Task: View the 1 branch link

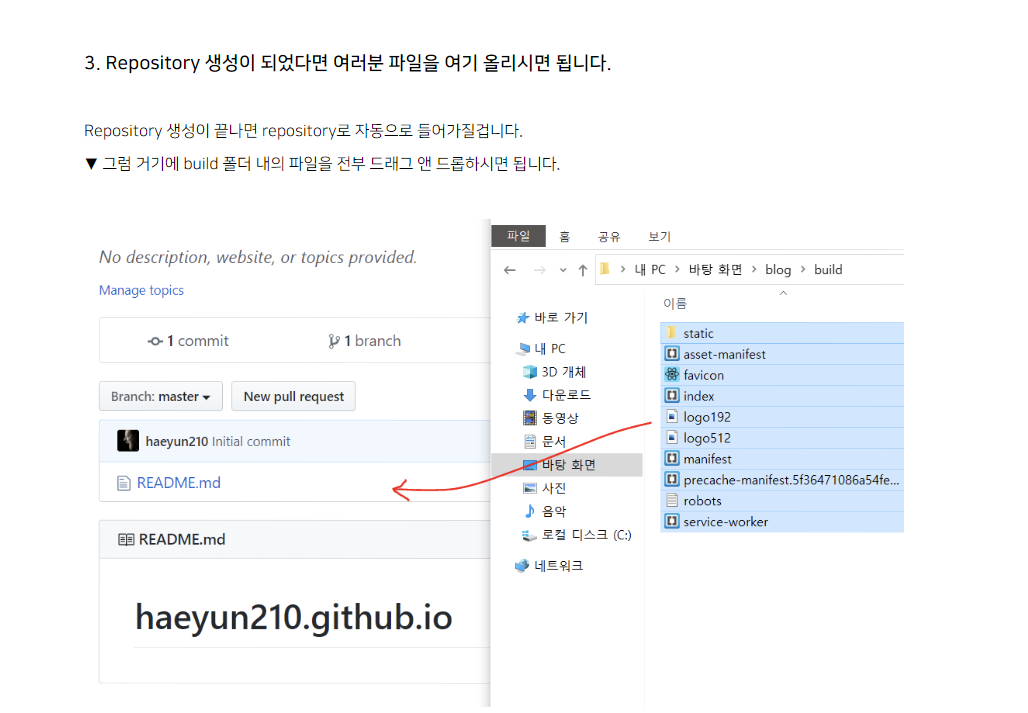Action: (365, 341)
